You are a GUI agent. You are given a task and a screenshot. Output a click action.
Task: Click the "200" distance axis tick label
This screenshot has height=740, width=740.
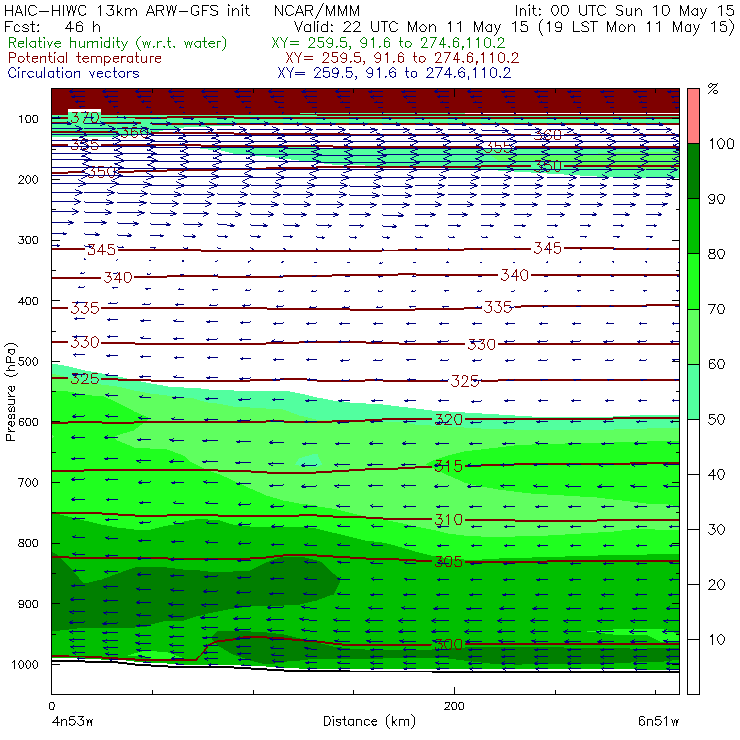coord(454,706)
